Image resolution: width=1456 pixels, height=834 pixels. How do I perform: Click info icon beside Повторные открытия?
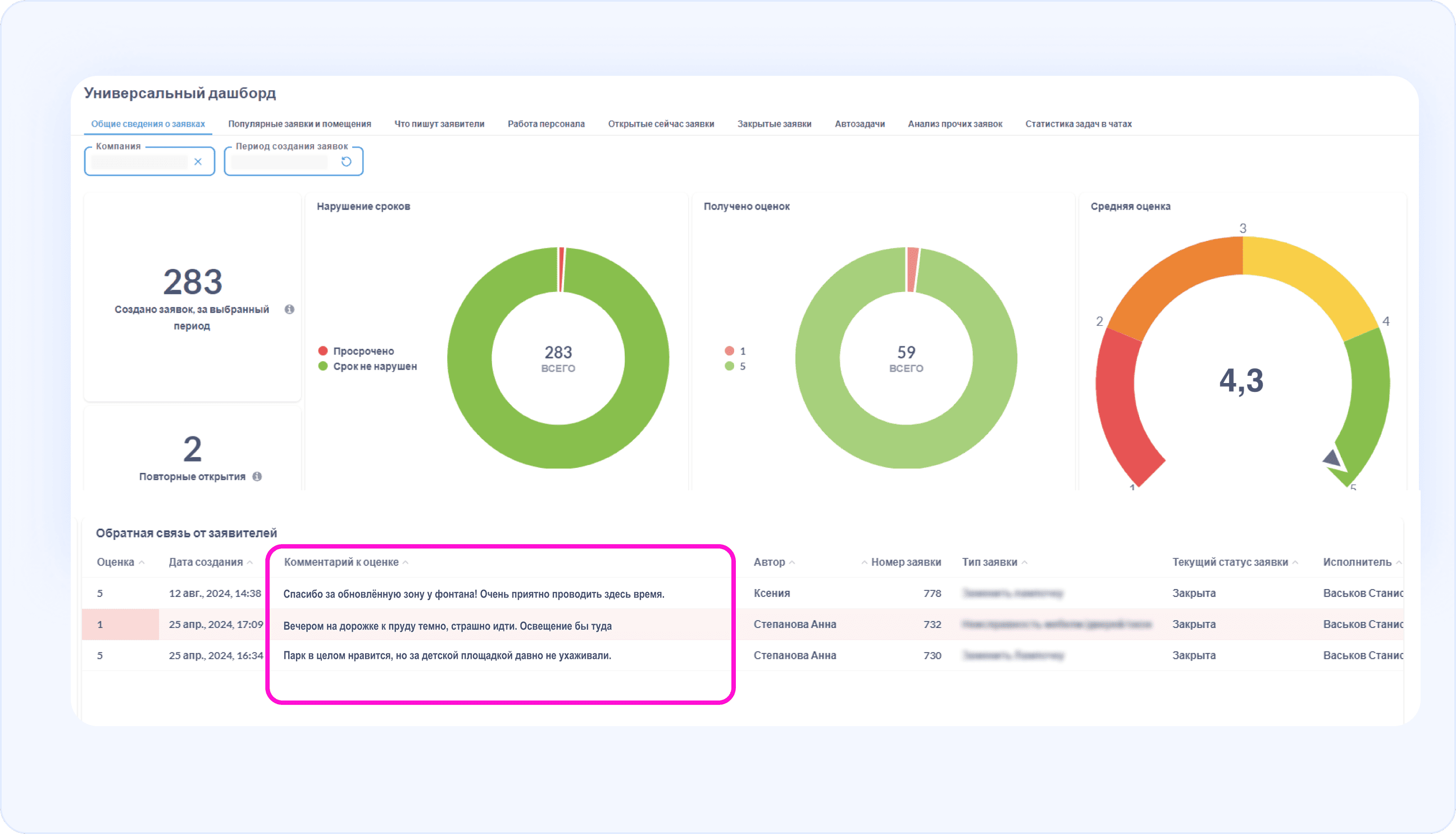click(x=257, y=477)
